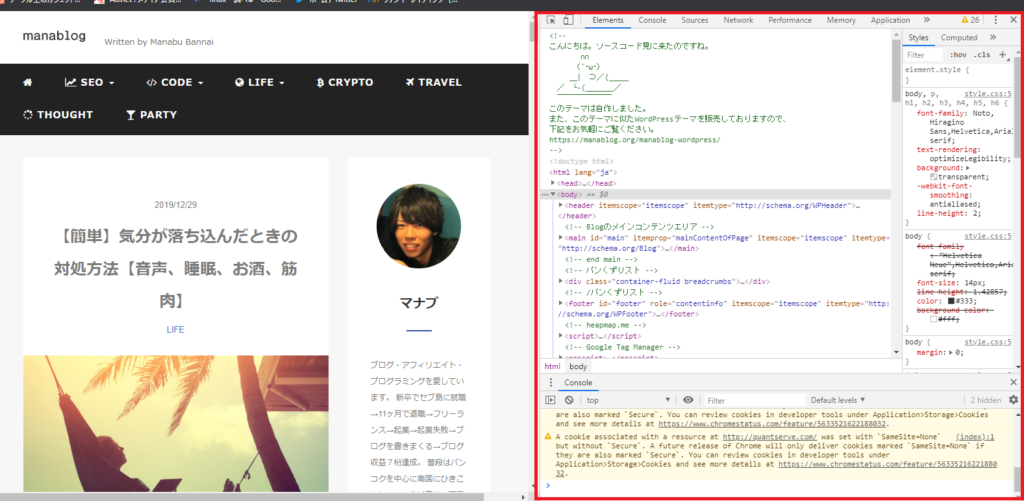Open the TRAVEL navigation link
This screenshot has height=501, width=1024.
coord(434,82)
